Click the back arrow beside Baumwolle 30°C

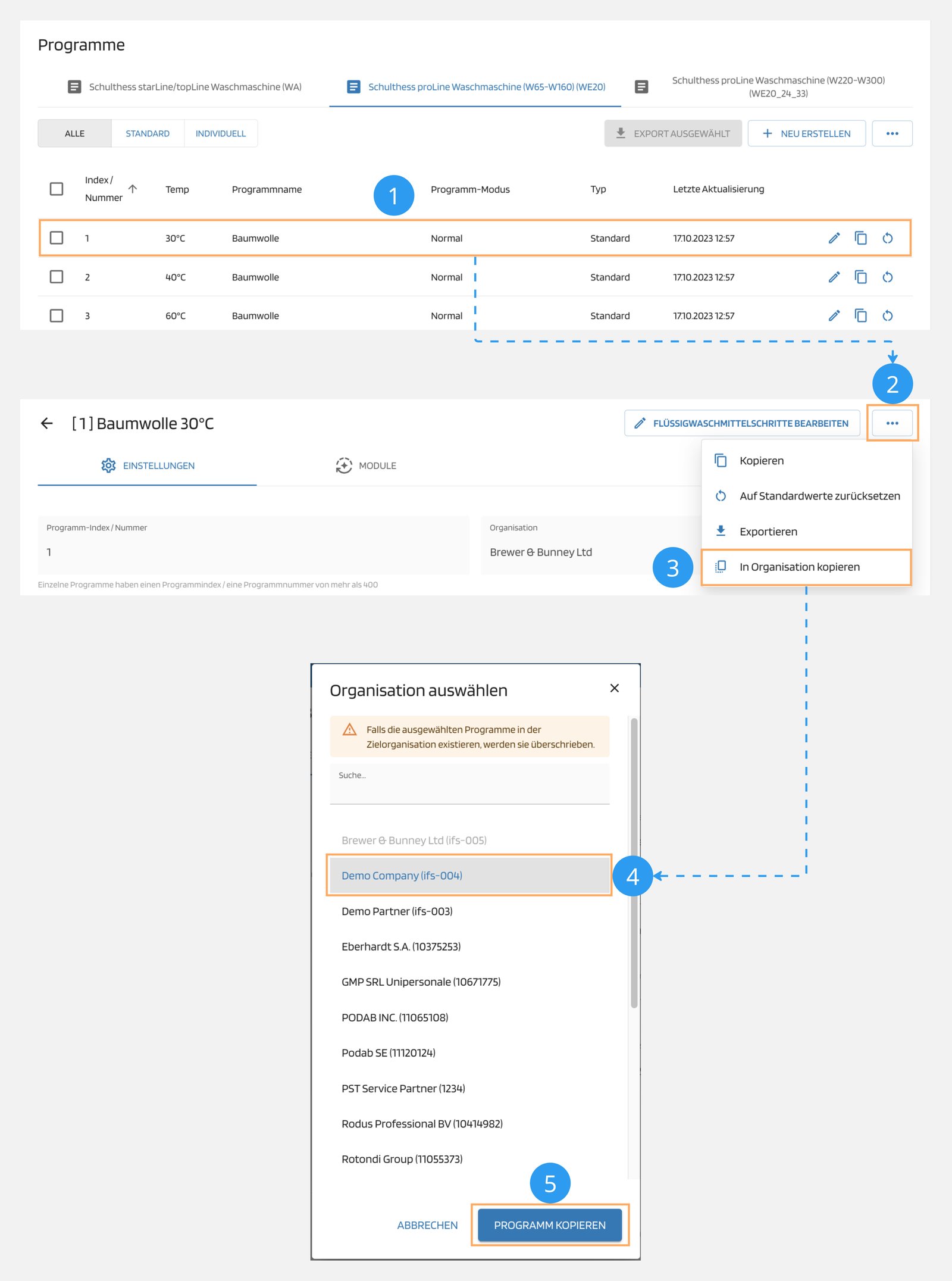(x=47, y=423)
